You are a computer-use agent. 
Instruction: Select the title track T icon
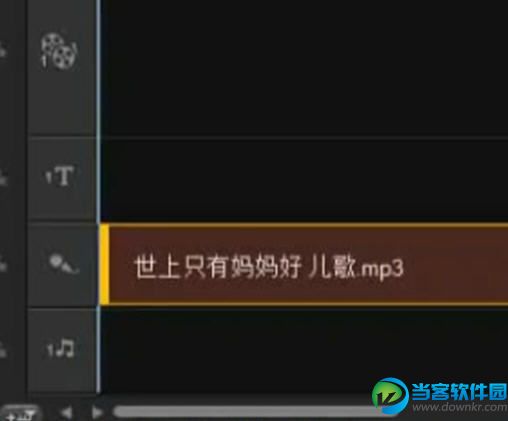60,176
